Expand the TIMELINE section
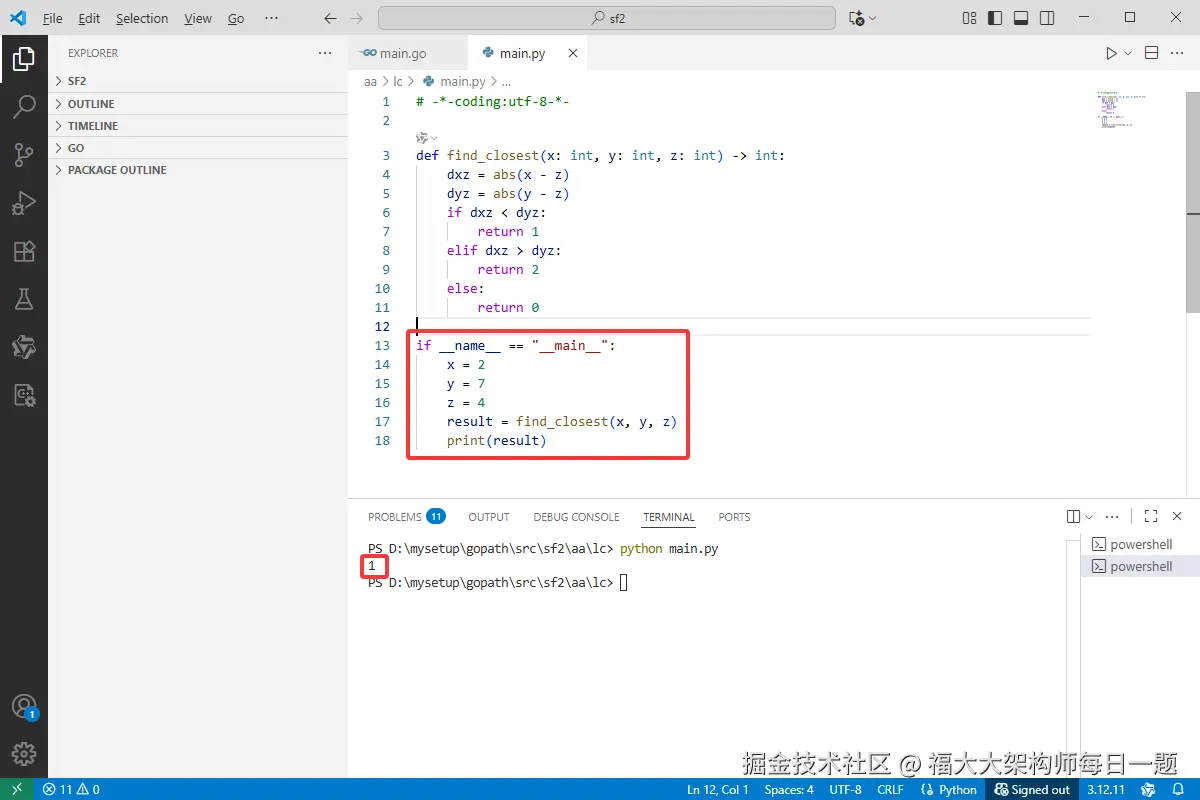The image size is (1200, 800). [x=198, y=126]
